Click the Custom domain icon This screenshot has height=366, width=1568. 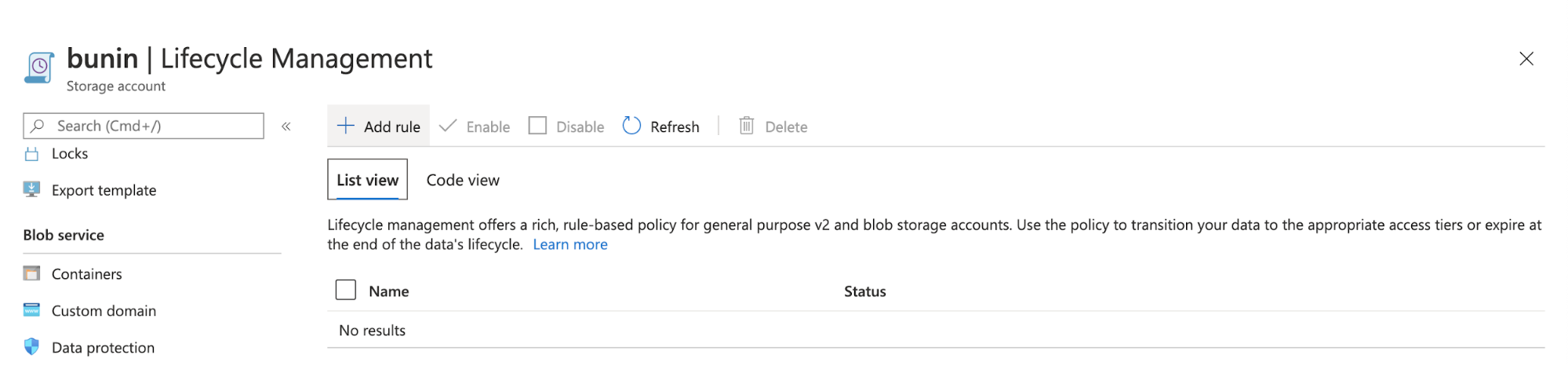pyautogui.click(x=31, y=310)
